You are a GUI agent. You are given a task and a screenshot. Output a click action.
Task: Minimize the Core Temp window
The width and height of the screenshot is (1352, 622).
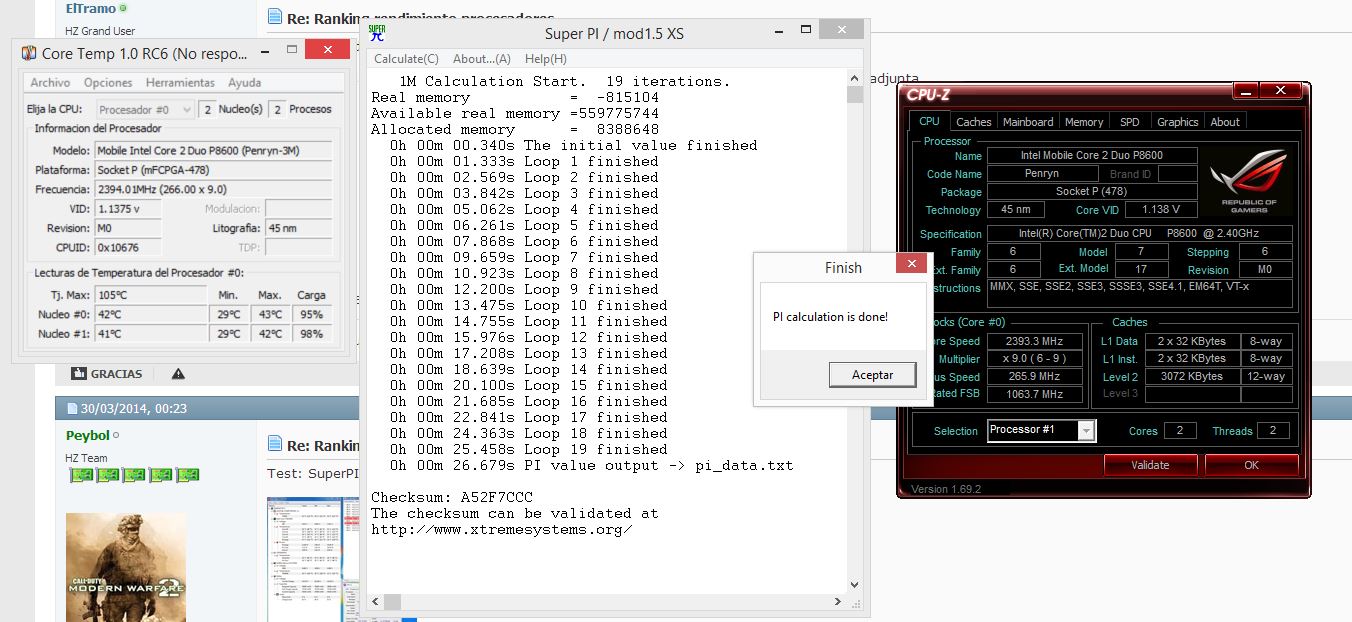(x=264, y=50)
